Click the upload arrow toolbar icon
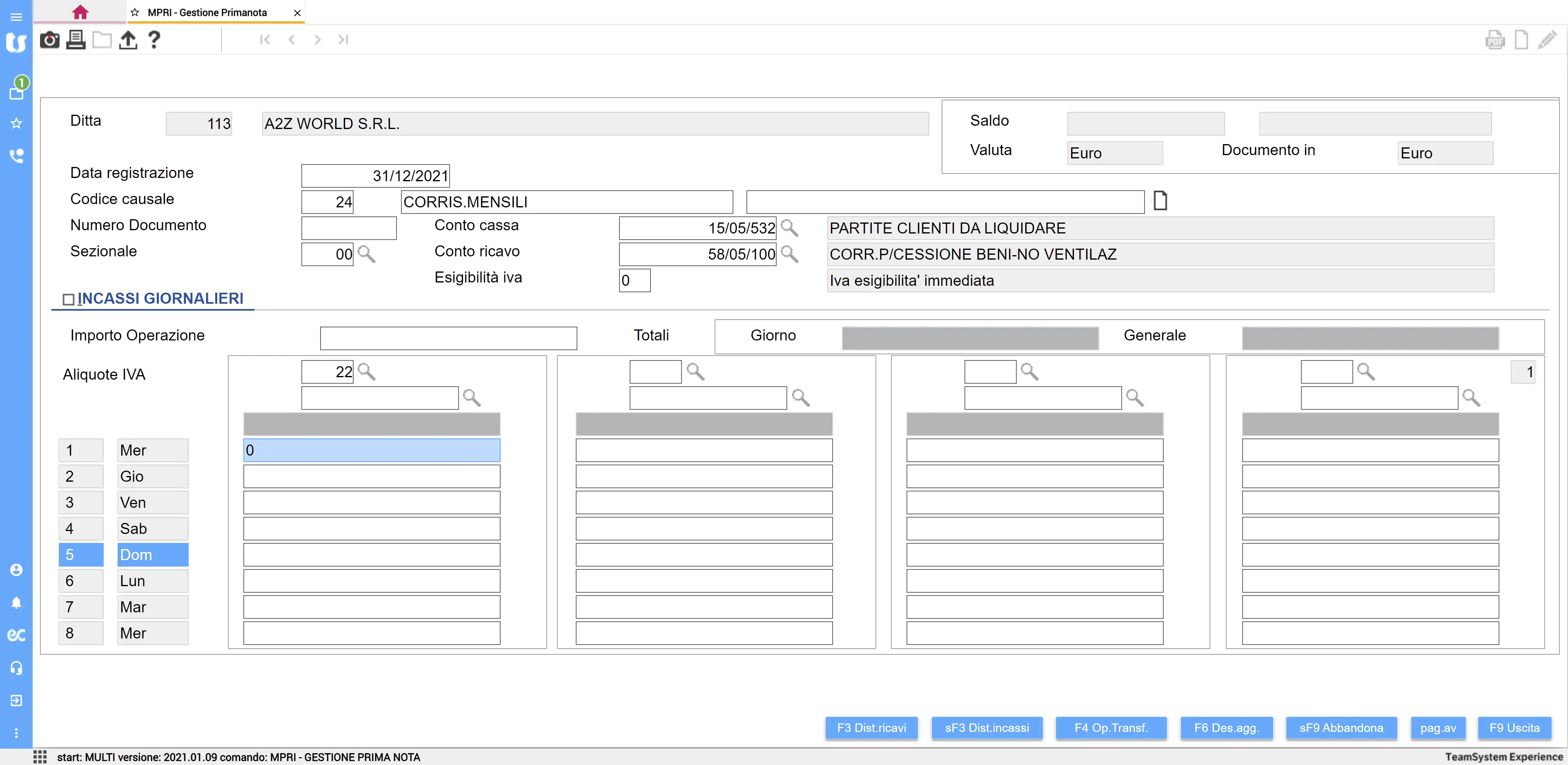1568x765 pixels. point(128,40)
